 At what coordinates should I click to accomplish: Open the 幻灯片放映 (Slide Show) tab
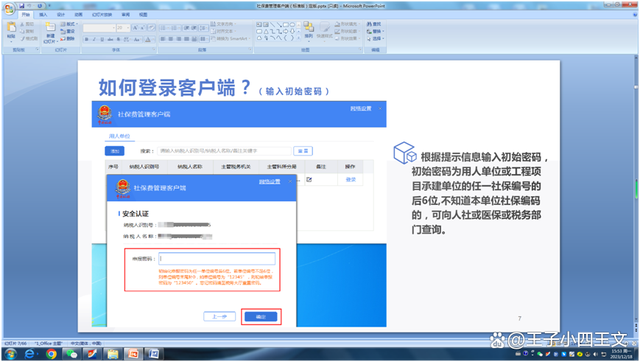coord(102,15)
